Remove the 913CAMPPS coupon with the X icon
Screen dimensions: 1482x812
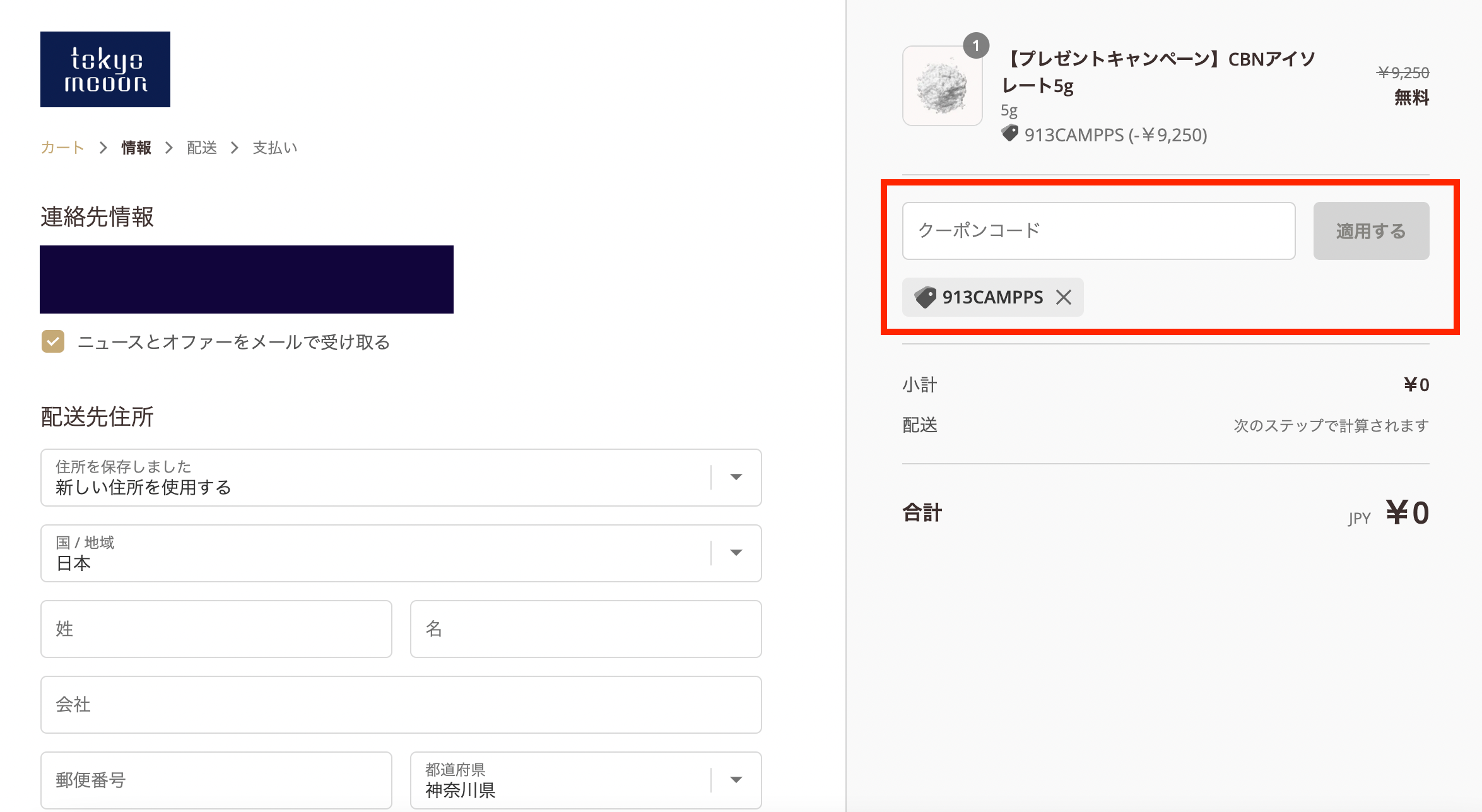1064,297
